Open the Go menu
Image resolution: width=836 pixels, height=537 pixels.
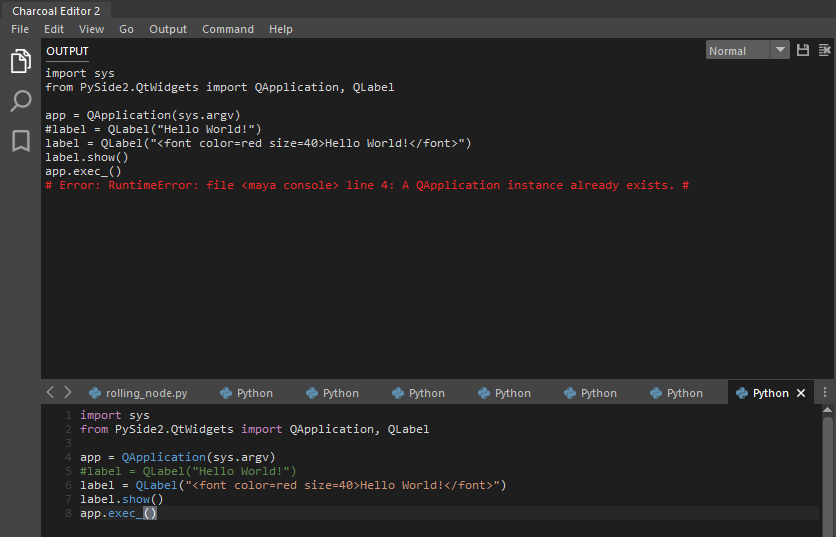coord(127,29)
